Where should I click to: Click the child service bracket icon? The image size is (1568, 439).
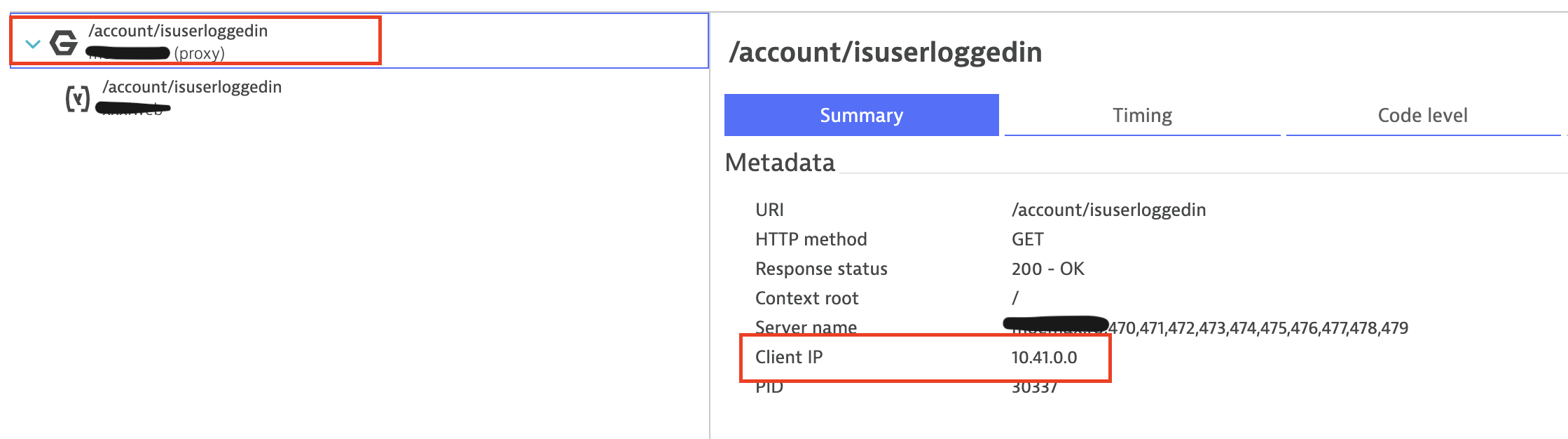78,98
